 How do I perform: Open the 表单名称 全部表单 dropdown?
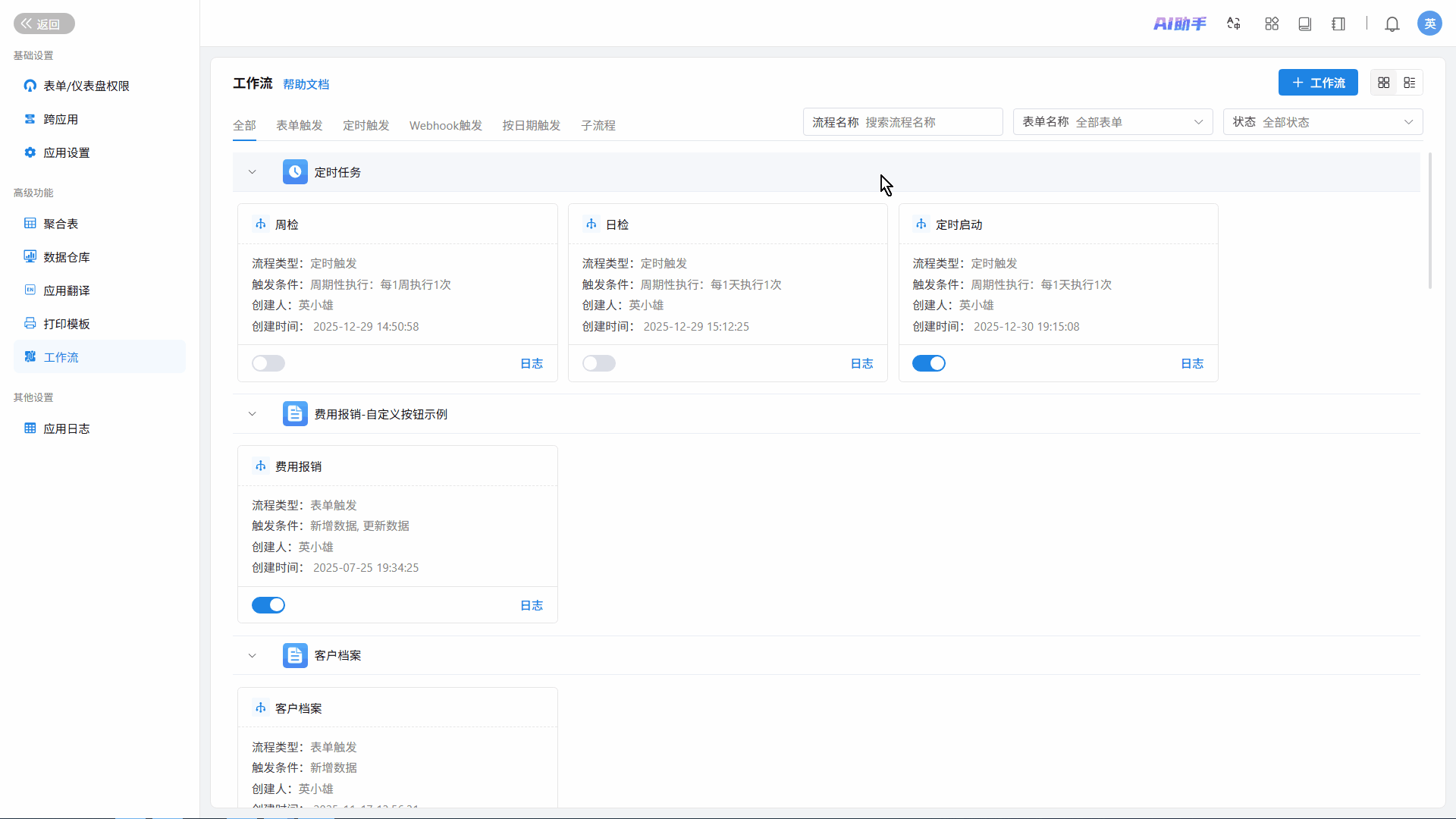(x=1112, y=122)
